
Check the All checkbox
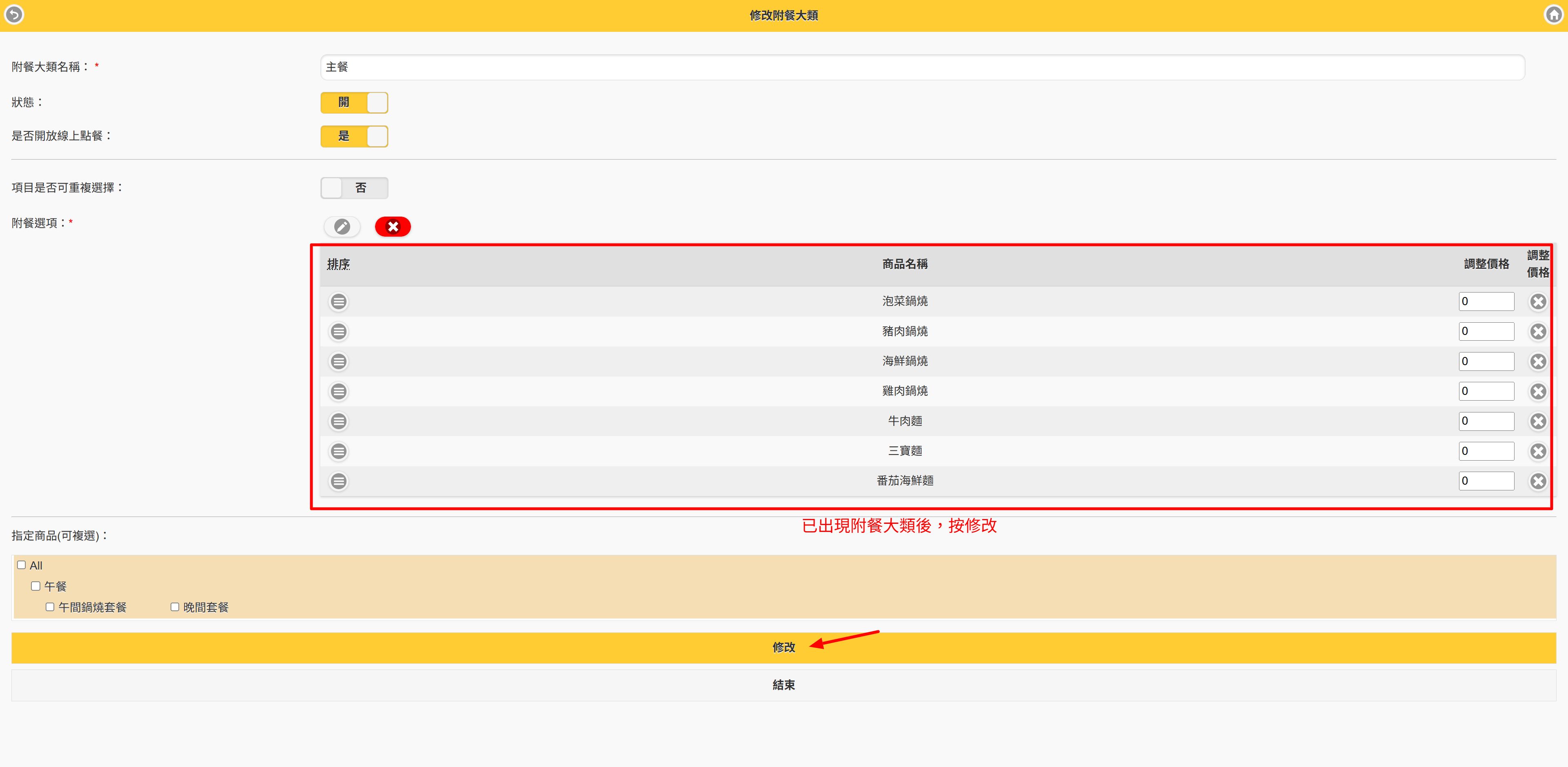click(x=22, y=565)
